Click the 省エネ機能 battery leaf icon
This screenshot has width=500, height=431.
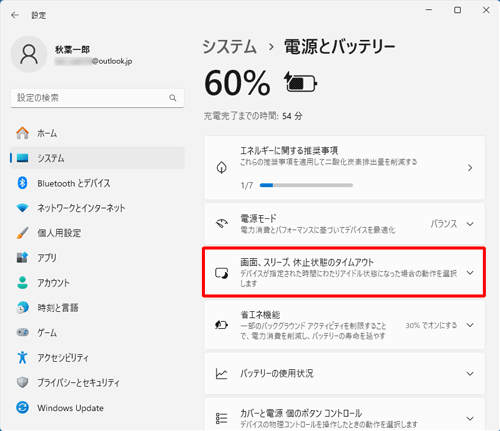(221, 325)
